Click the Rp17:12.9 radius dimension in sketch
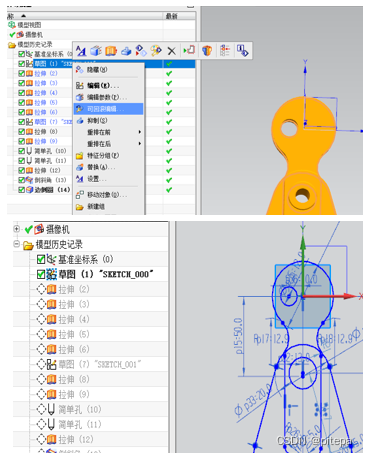The image size is (367, 456). coord(271,339)
